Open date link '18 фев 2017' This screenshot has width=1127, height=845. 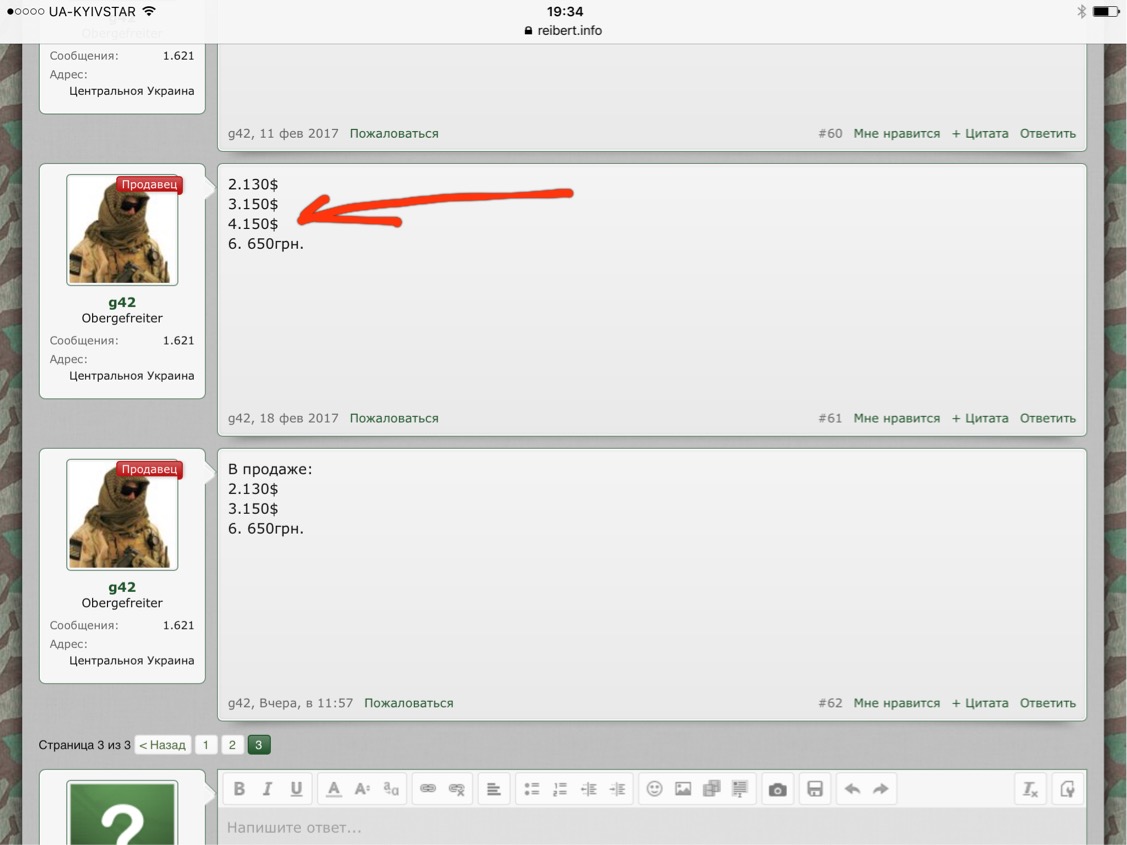click(x=299, y=418)
